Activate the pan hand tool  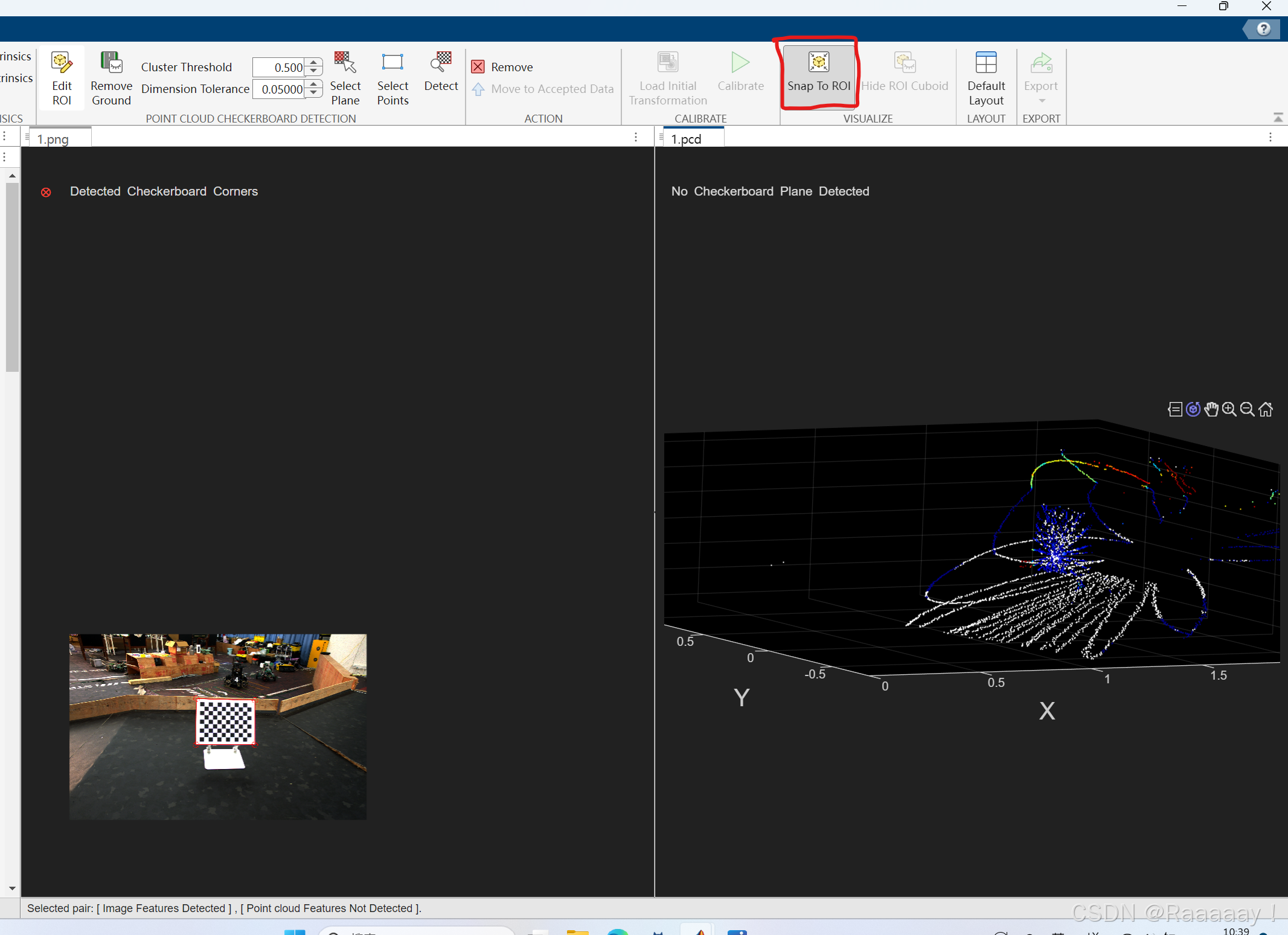1211,410
